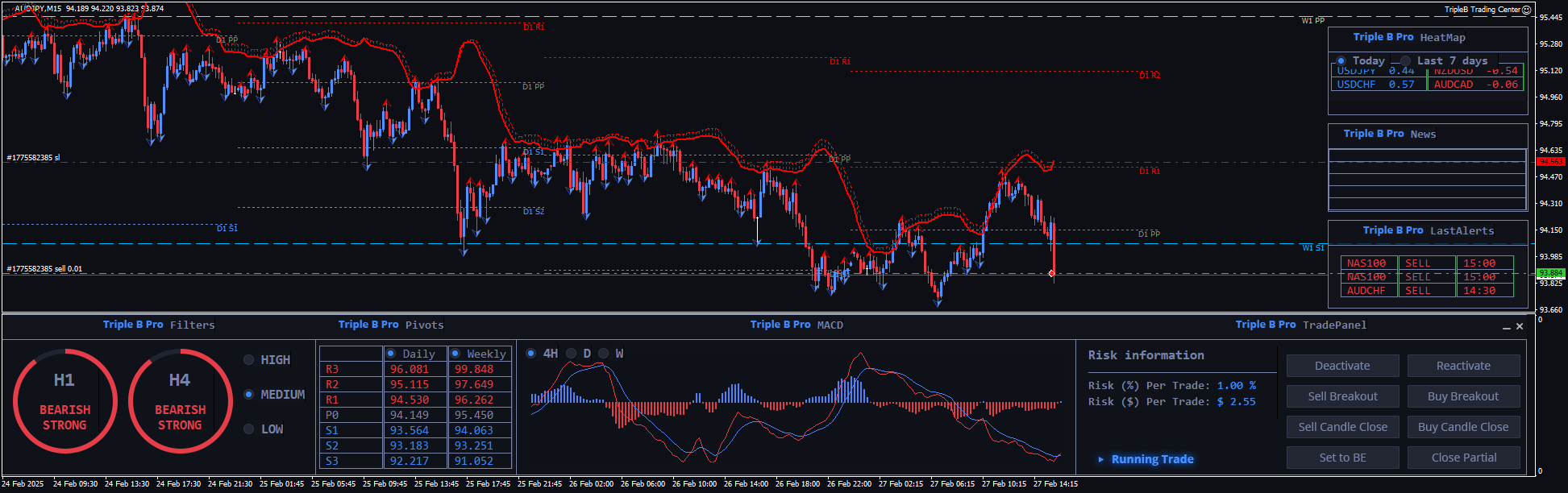1568x493 pixels.
Task: Click the green 93.884 price tag on axis
Action: 1550,273
